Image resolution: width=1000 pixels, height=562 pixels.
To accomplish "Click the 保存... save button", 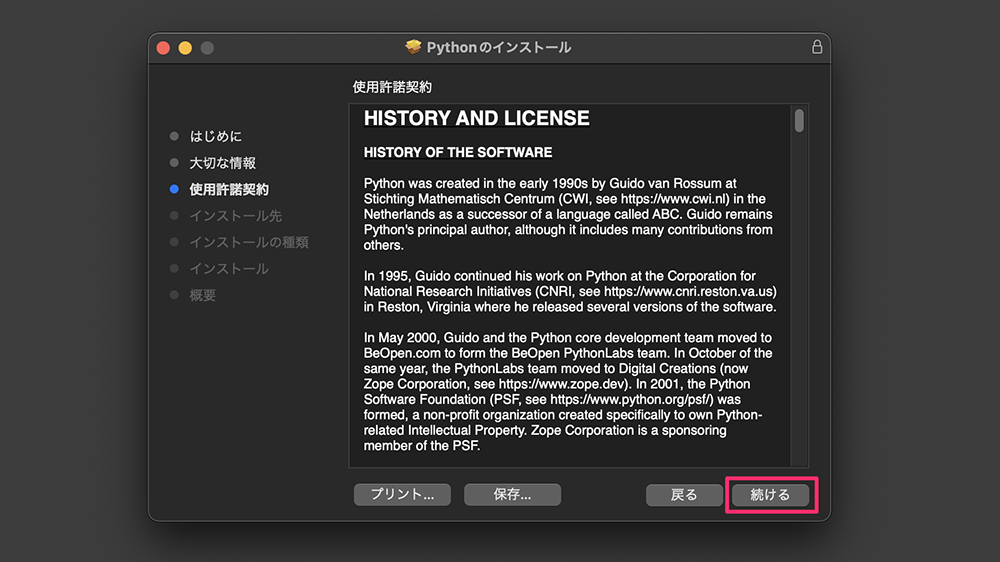I will (x=513, y=494).
